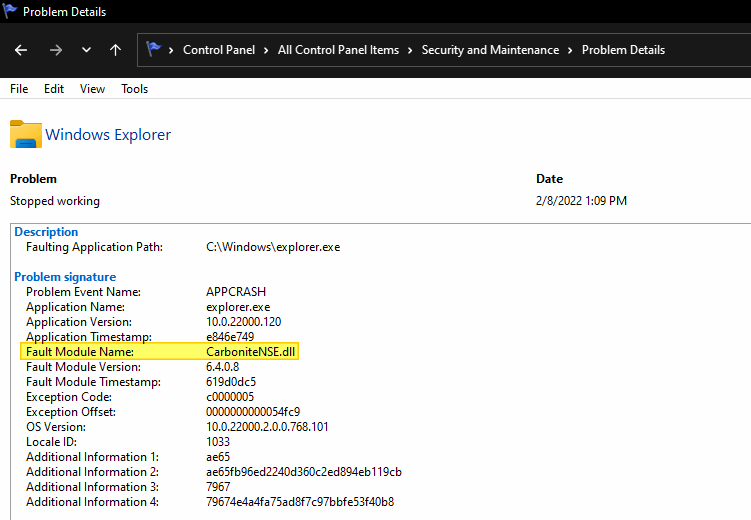Image resolution: width=751 pixels, height=520 pixels.
Task: Open the recent locations dropdown chevron
Action: [x=87, y=50]
